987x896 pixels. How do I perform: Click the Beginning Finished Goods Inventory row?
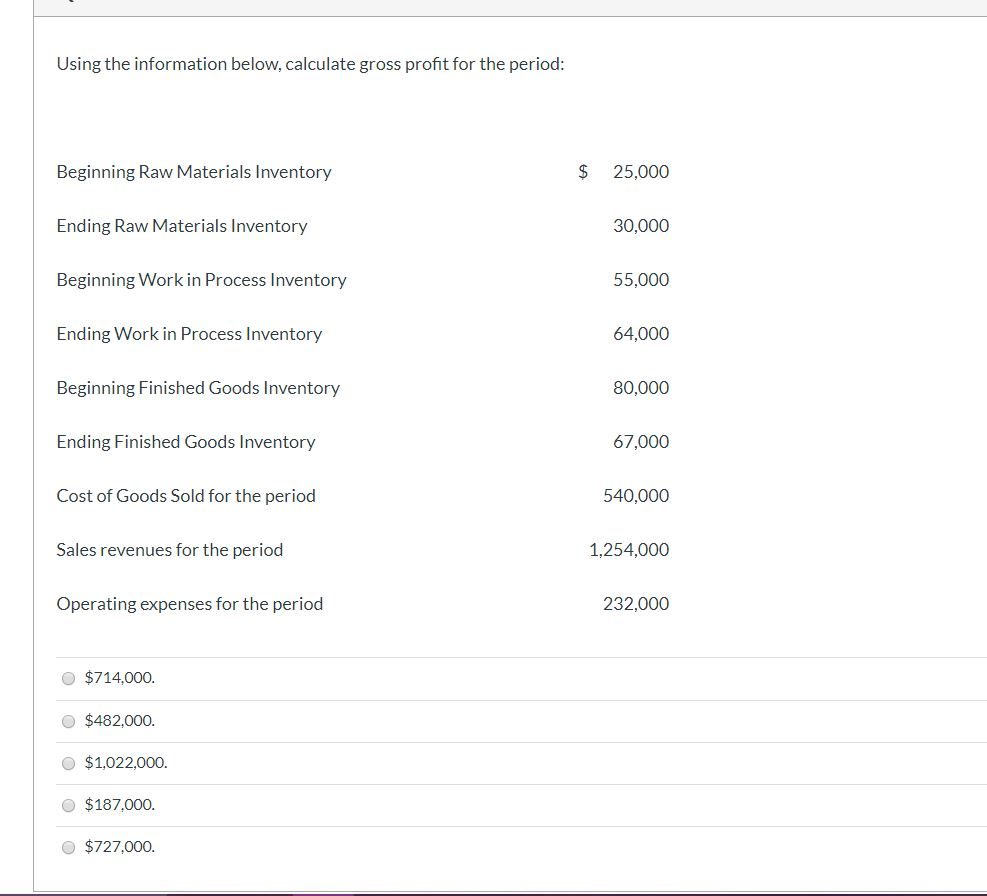(197, 387)
